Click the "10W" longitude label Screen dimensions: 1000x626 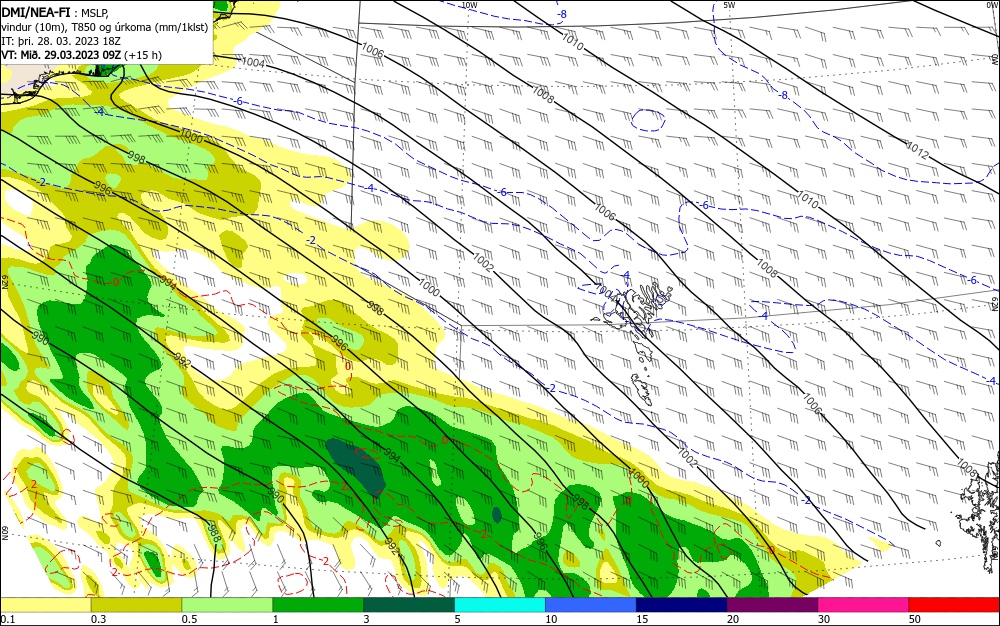click(x=469, y=5)
